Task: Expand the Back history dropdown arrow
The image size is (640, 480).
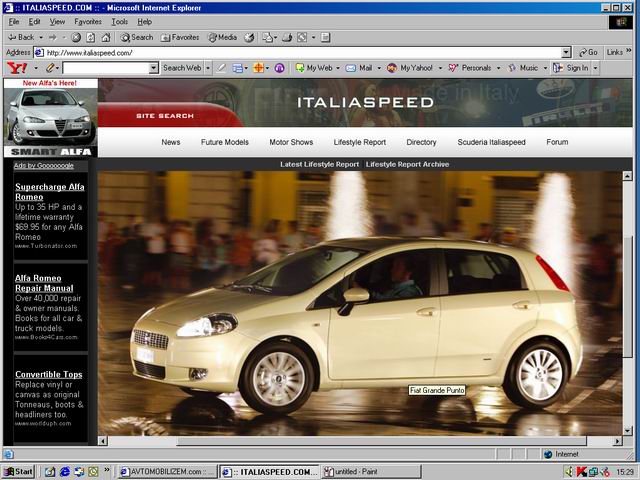Action: (41, 38)
